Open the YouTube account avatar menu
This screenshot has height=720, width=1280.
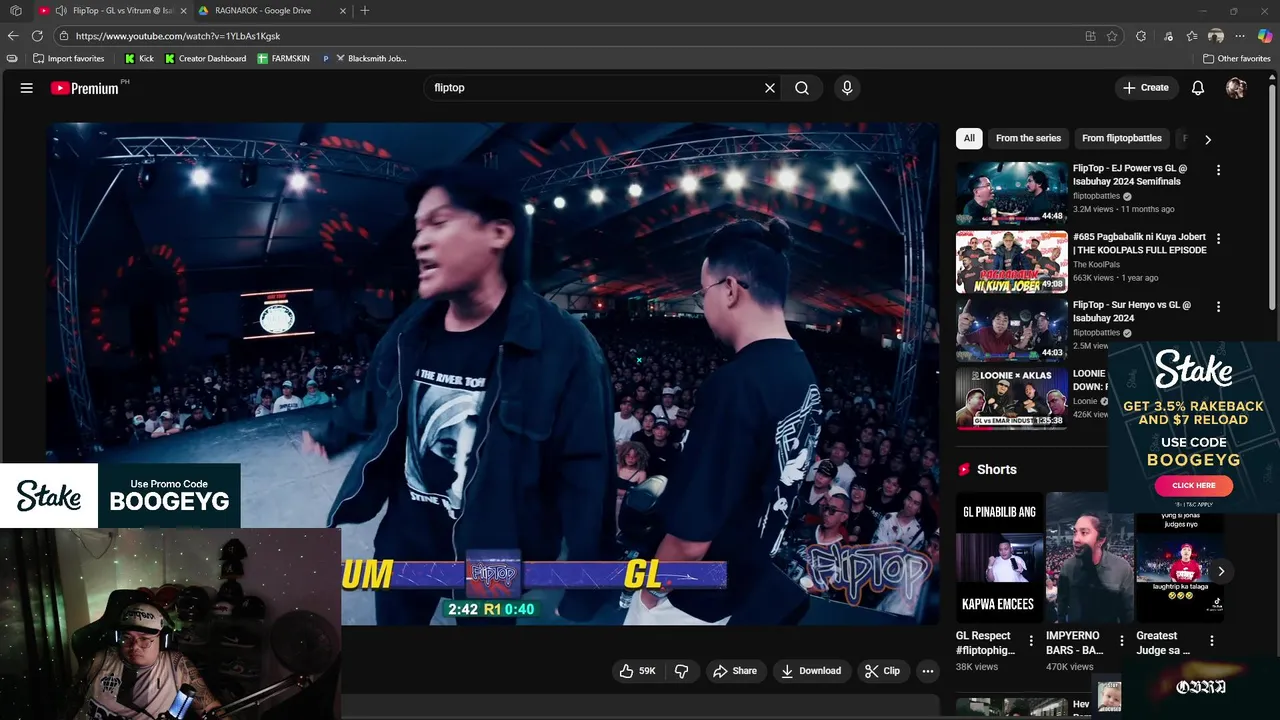[1236, 88]
